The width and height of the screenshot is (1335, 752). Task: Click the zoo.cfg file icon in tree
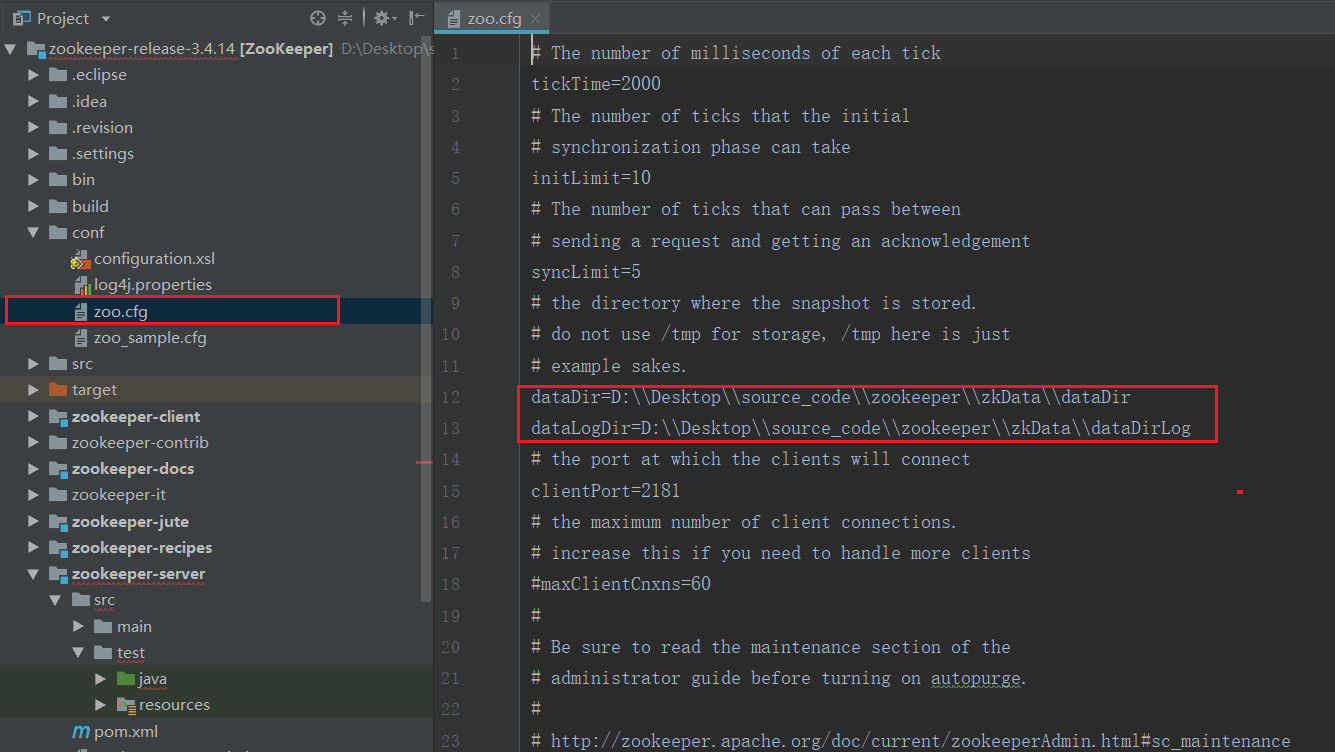pyautogui.click(x=80, y=311)
